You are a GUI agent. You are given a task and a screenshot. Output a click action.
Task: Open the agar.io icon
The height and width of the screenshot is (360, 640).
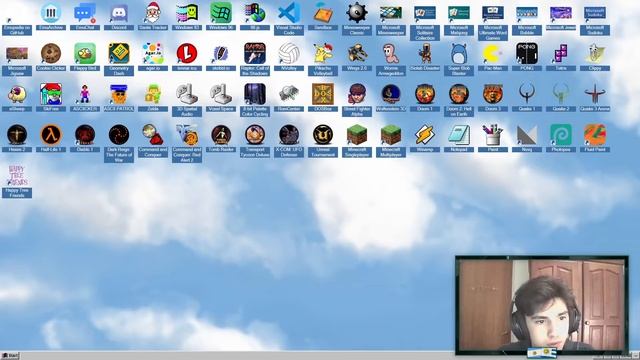tap(153, 53)
